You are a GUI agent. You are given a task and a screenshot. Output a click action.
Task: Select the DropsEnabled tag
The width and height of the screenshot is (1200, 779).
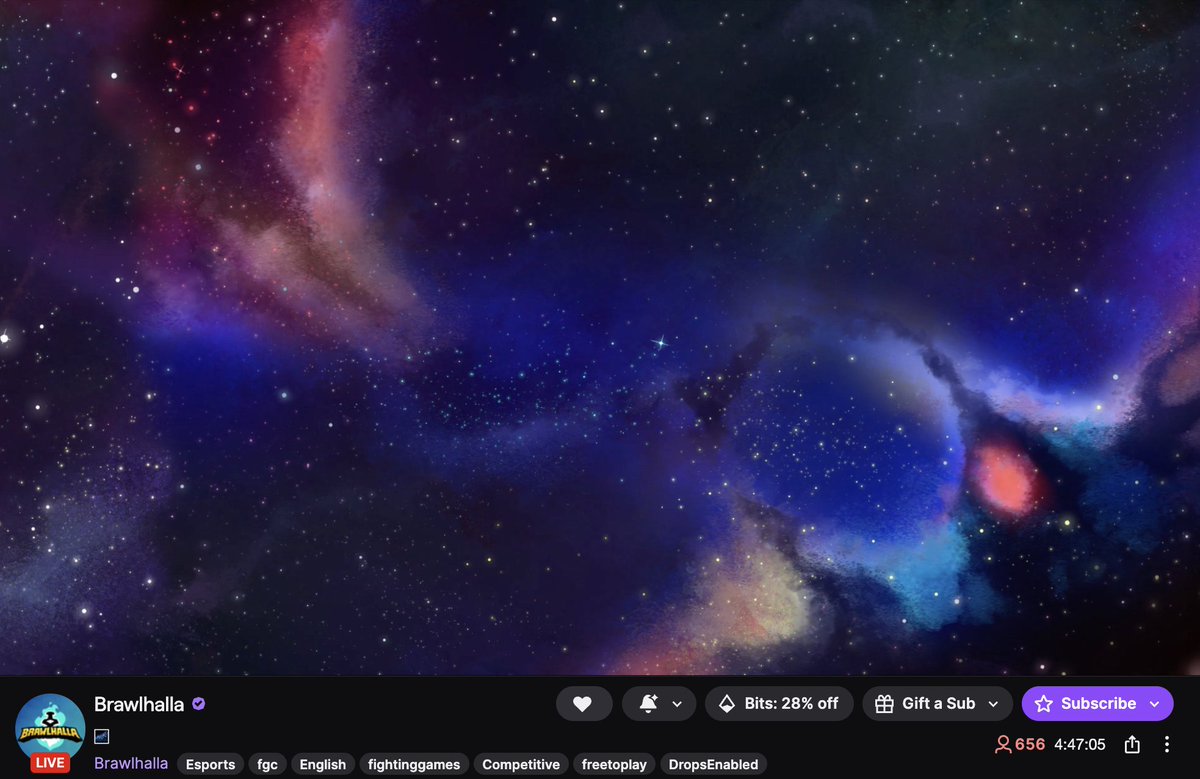point(713,765)
